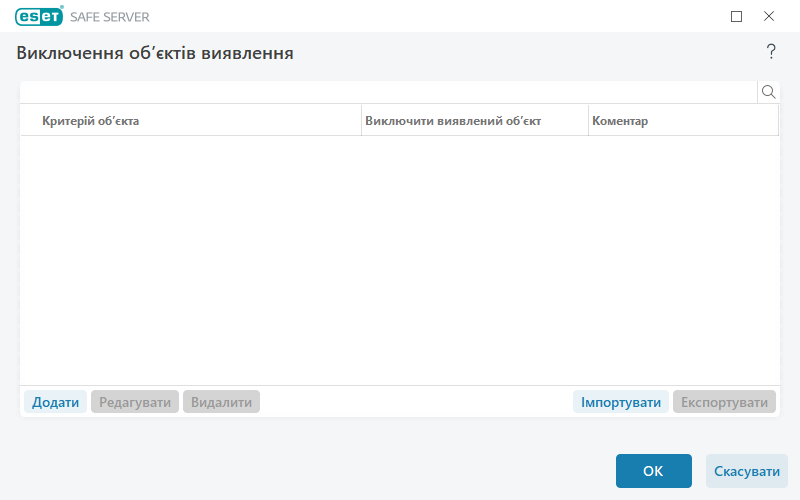Cancel using the Скасувати button

click(746, 471)
